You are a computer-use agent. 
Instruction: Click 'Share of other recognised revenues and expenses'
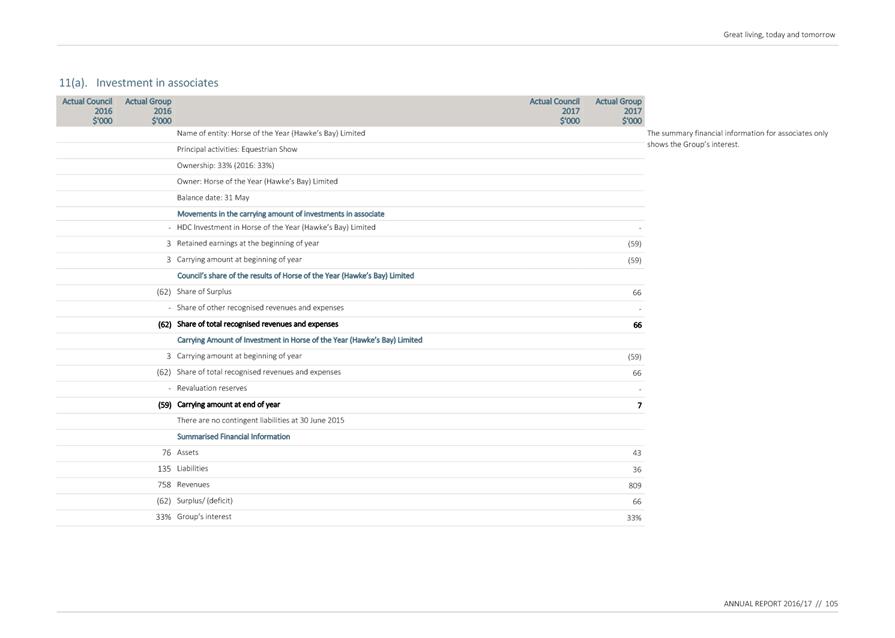pyautogui.click(x=260, y=308)
